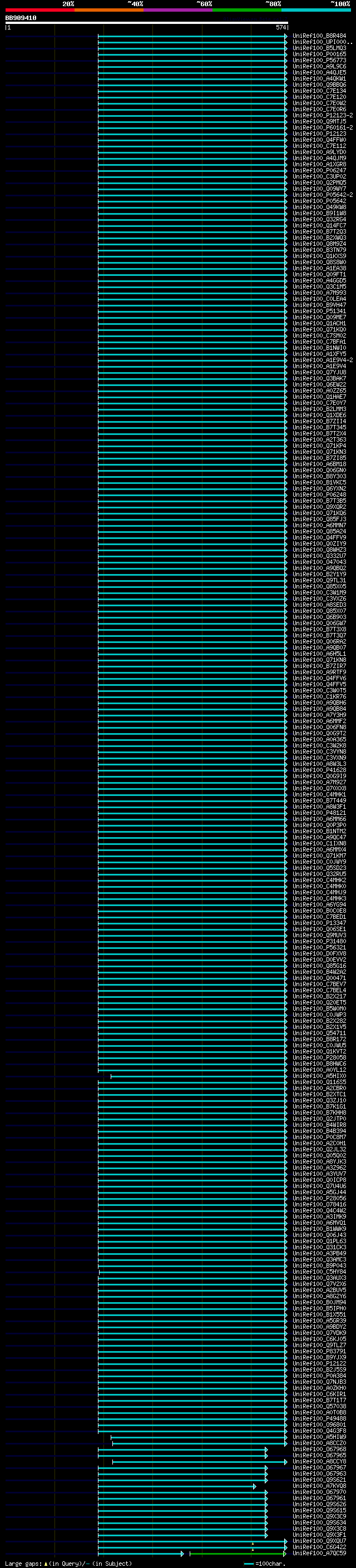Click the short alignment bar for UniRef100_A7KVQ8

[x=177, y=1486]
